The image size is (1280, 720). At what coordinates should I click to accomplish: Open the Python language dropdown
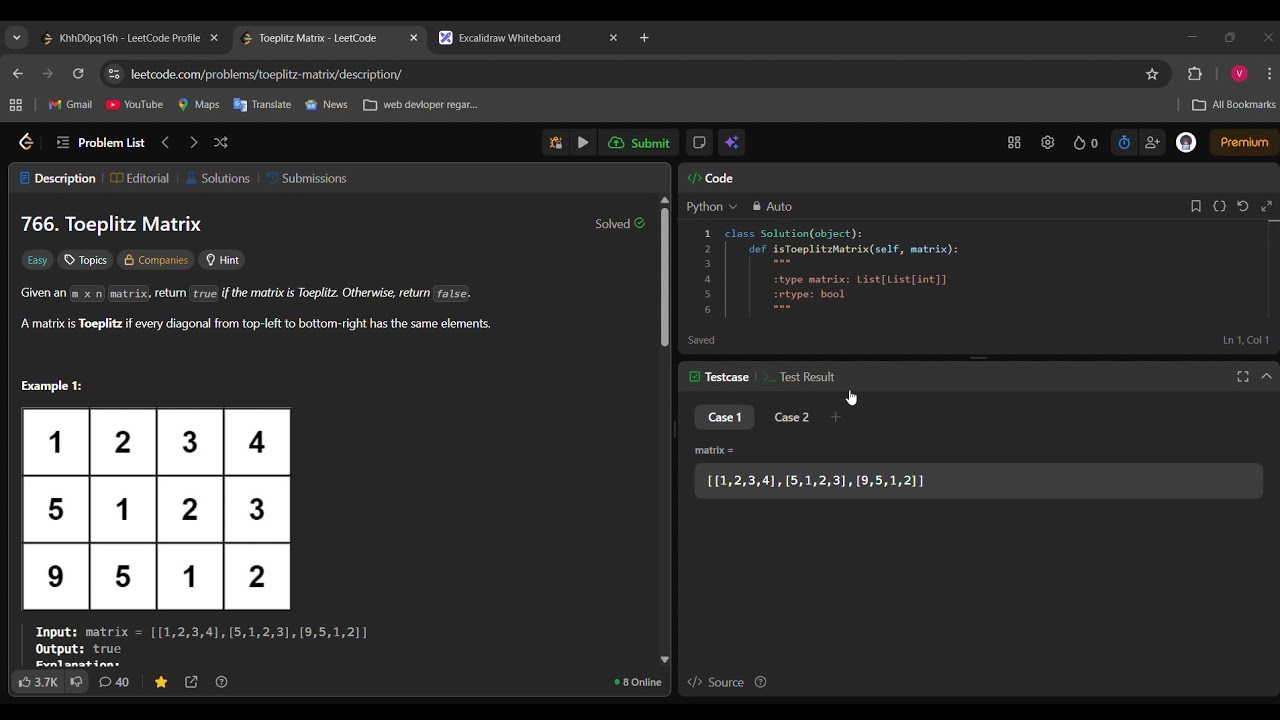click(711, 206)
